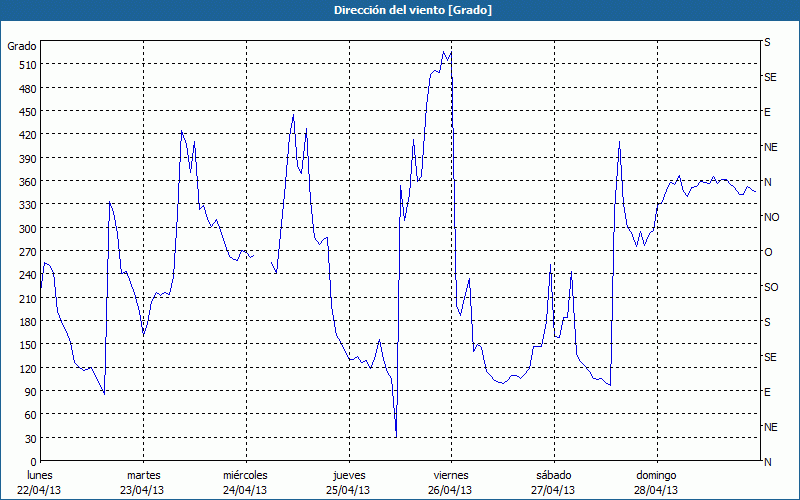Click the 'Grado' y-axis unit label

[22, 46]
